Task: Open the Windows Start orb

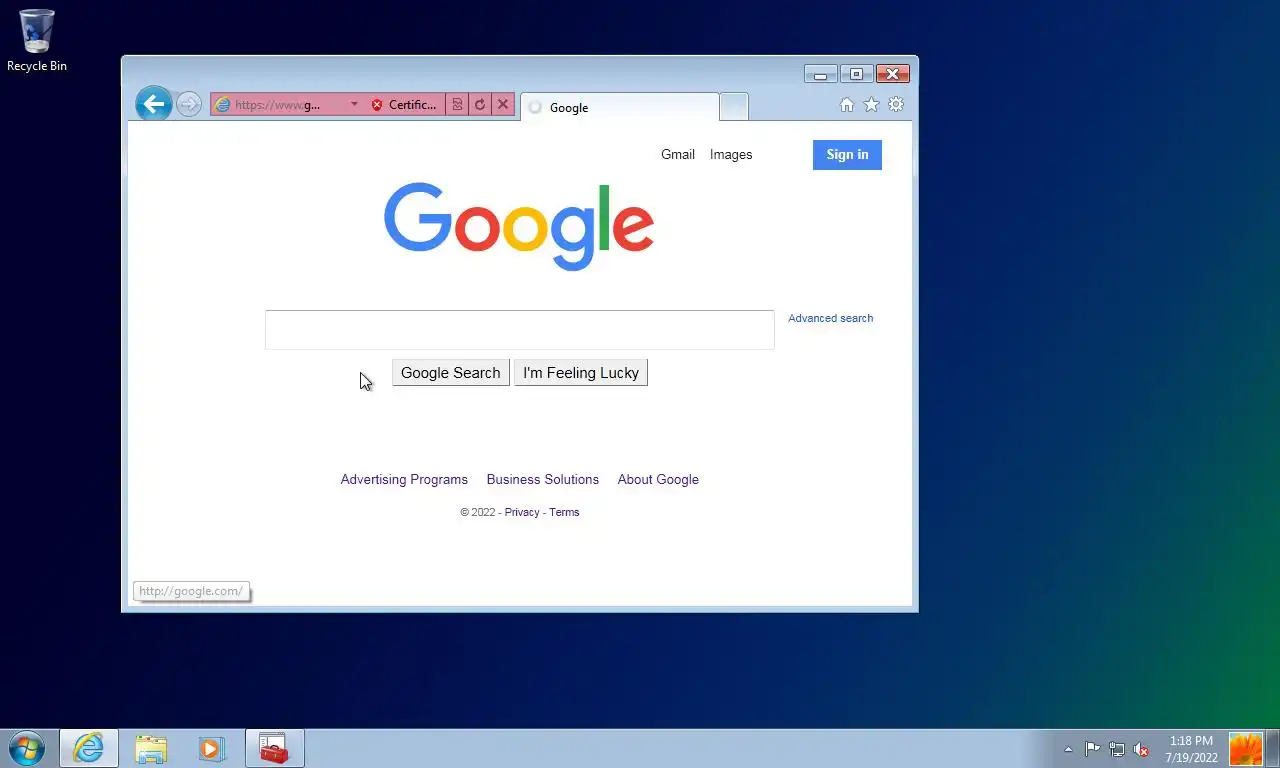Action: coord(27,748)
